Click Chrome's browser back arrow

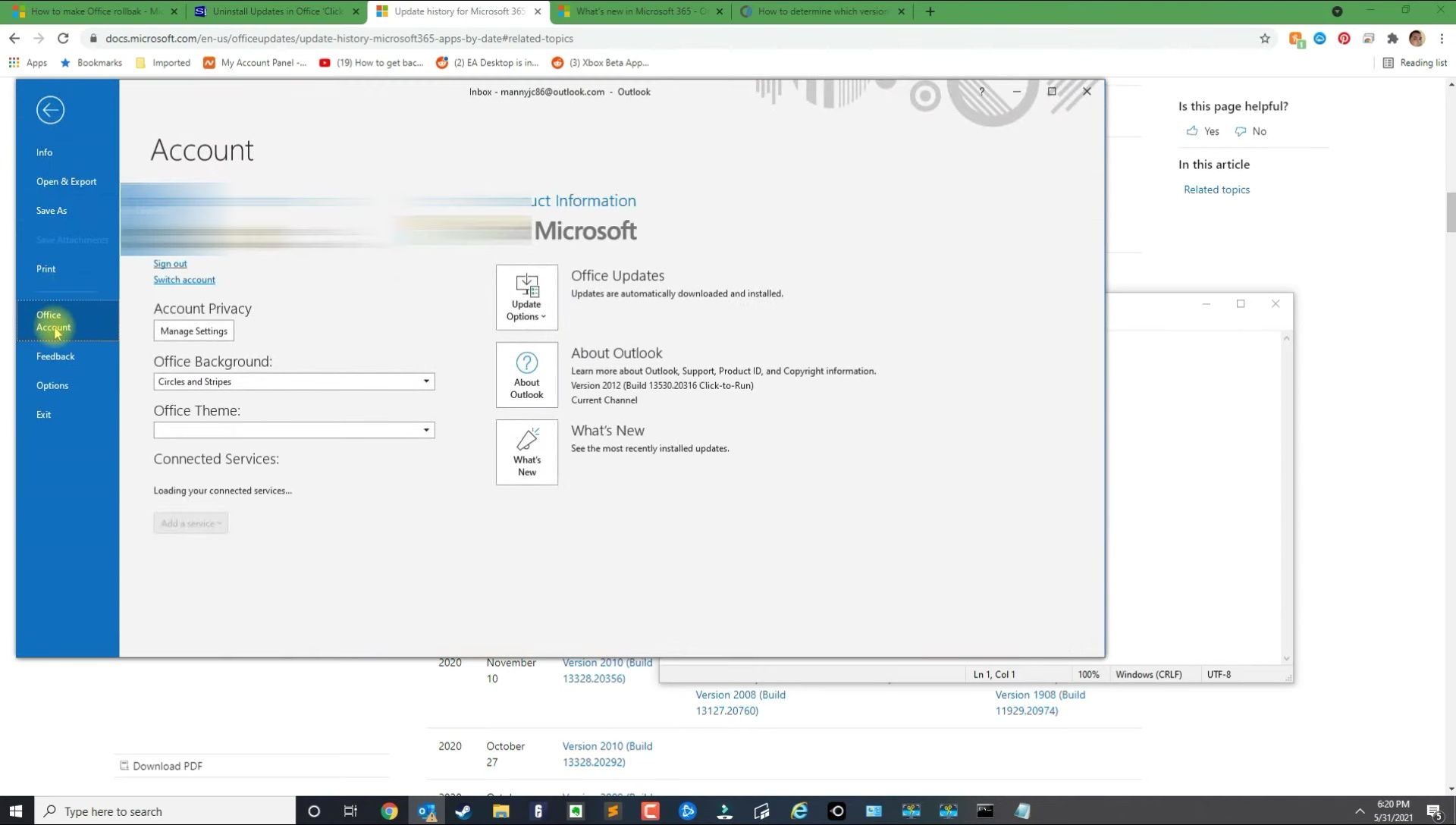point(14,39)
